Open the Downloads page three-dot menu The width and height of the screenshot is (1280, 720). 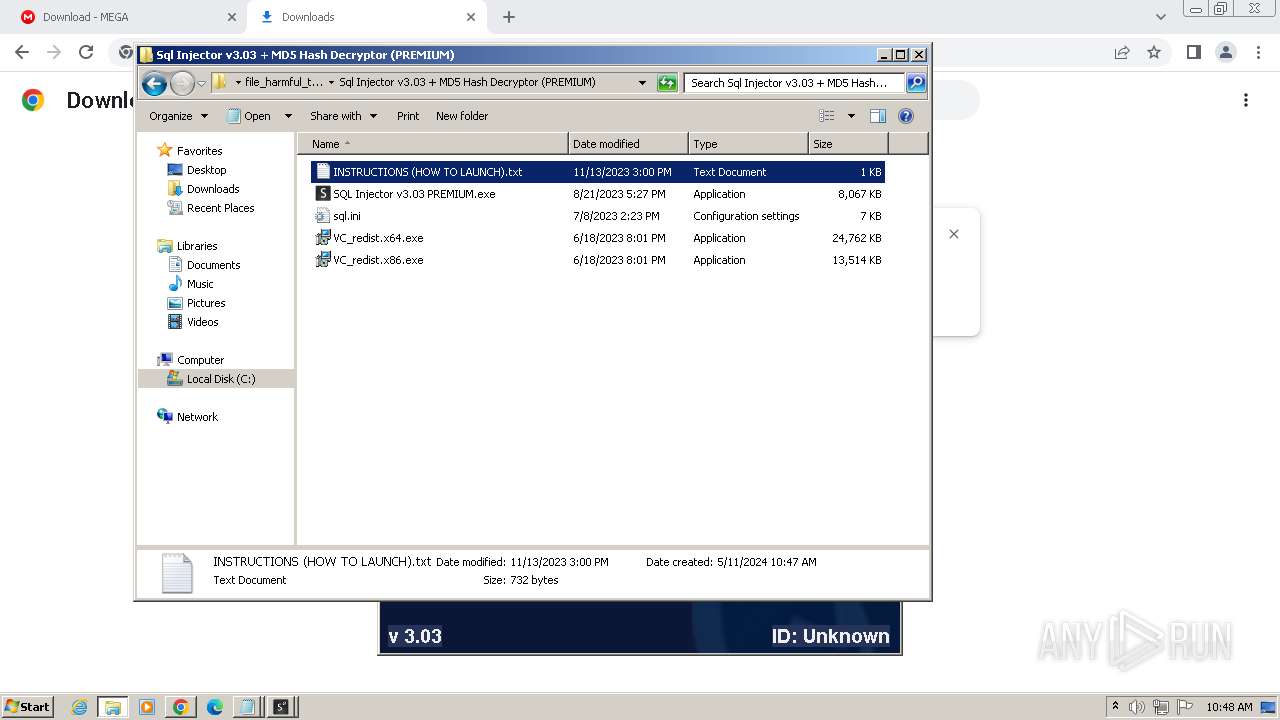click(x=1246, y=100)
